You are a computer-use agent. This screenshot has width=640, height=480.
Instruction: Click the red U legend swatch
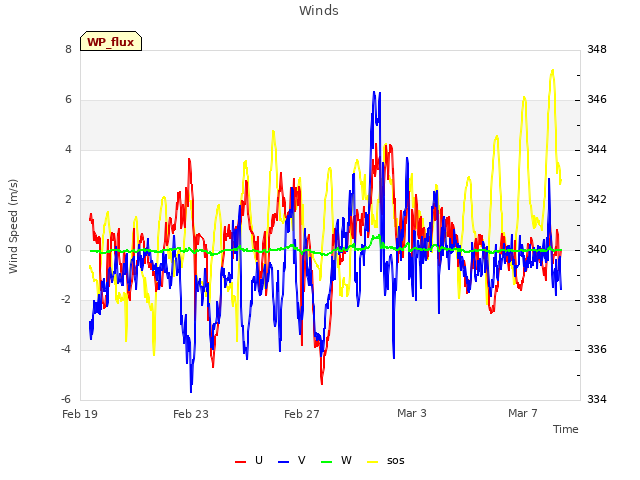click(240, 462)
